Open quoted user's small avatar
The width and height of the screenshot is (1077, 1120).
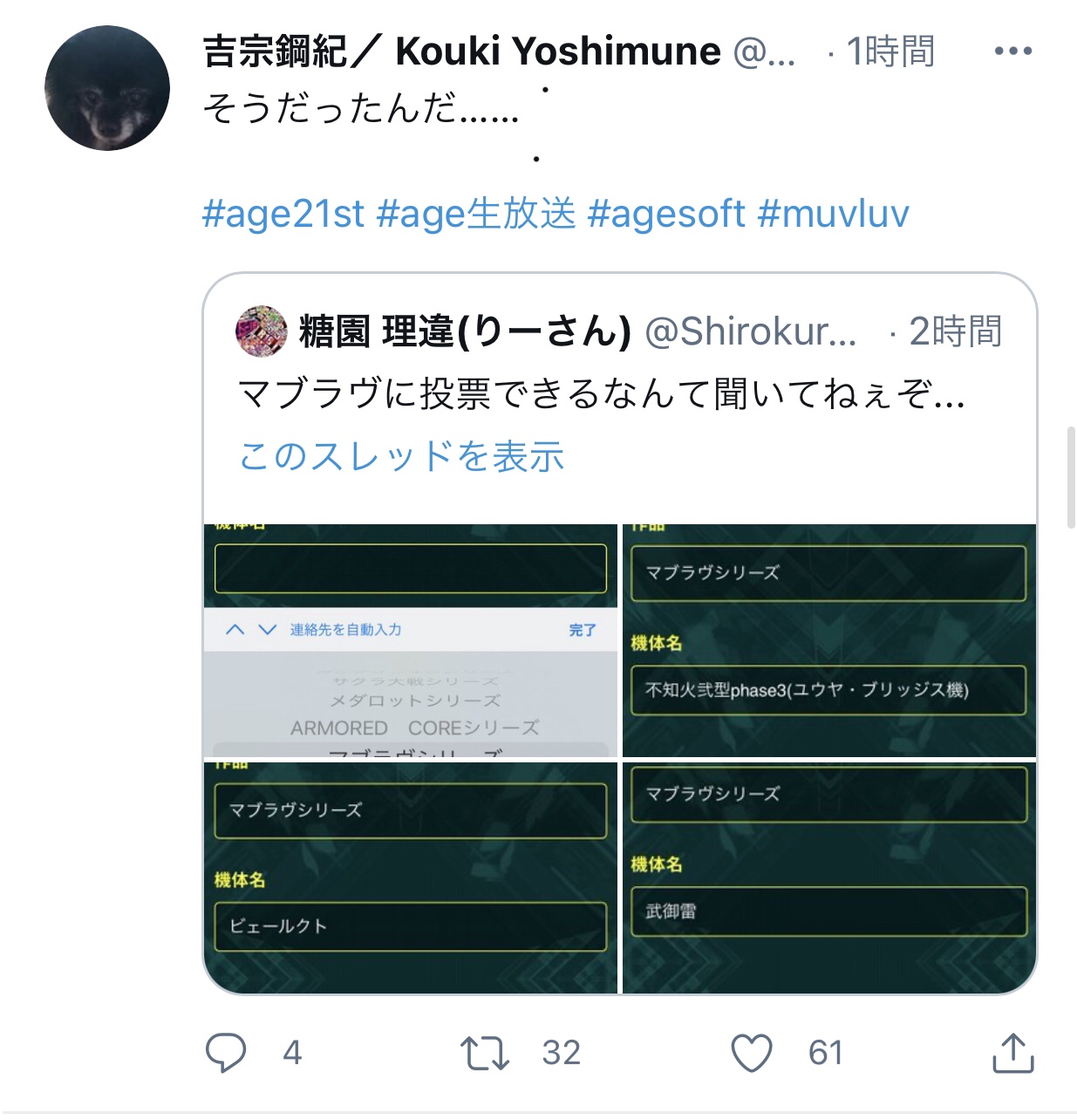coord(262,331)
